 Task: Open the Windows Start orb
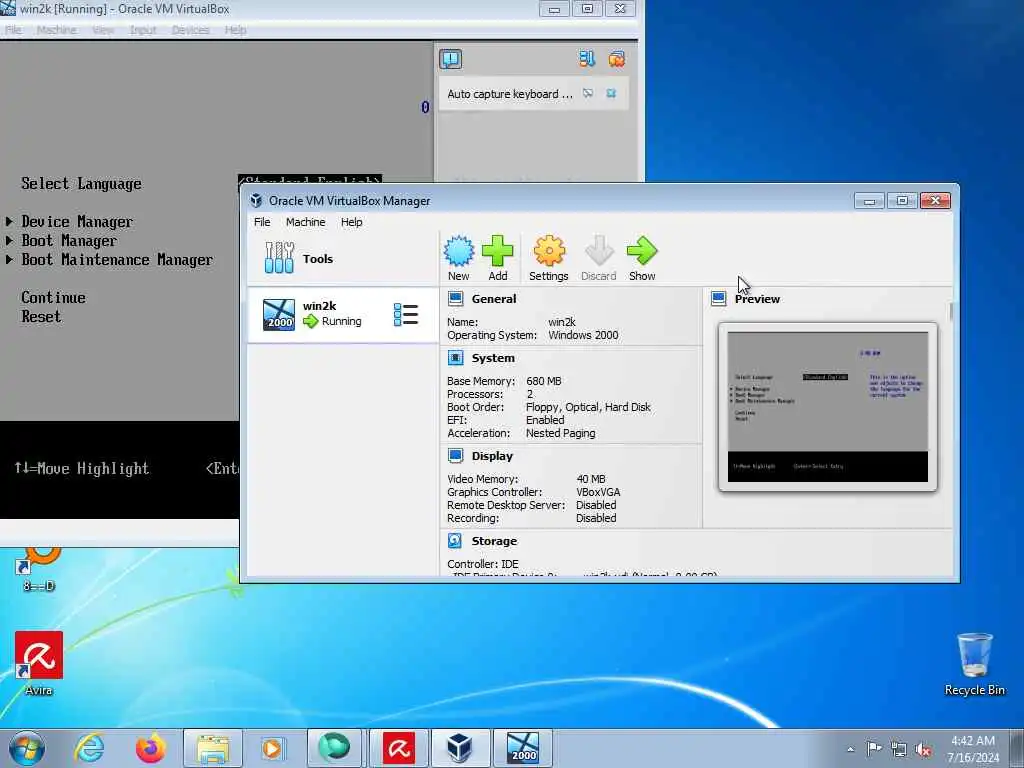point(27,748)
